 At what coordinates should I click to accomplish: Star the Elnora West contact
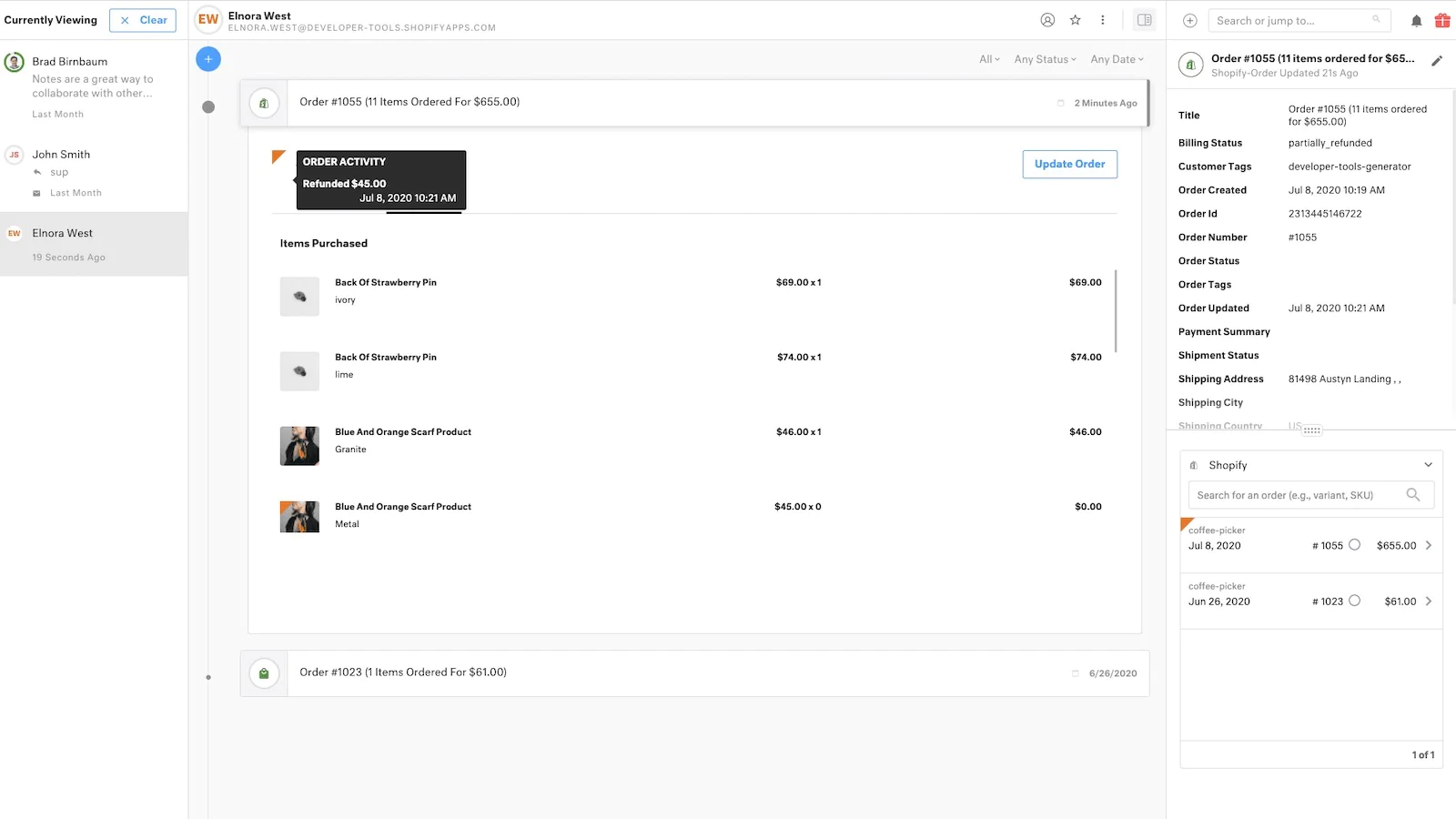point(1075,20)
